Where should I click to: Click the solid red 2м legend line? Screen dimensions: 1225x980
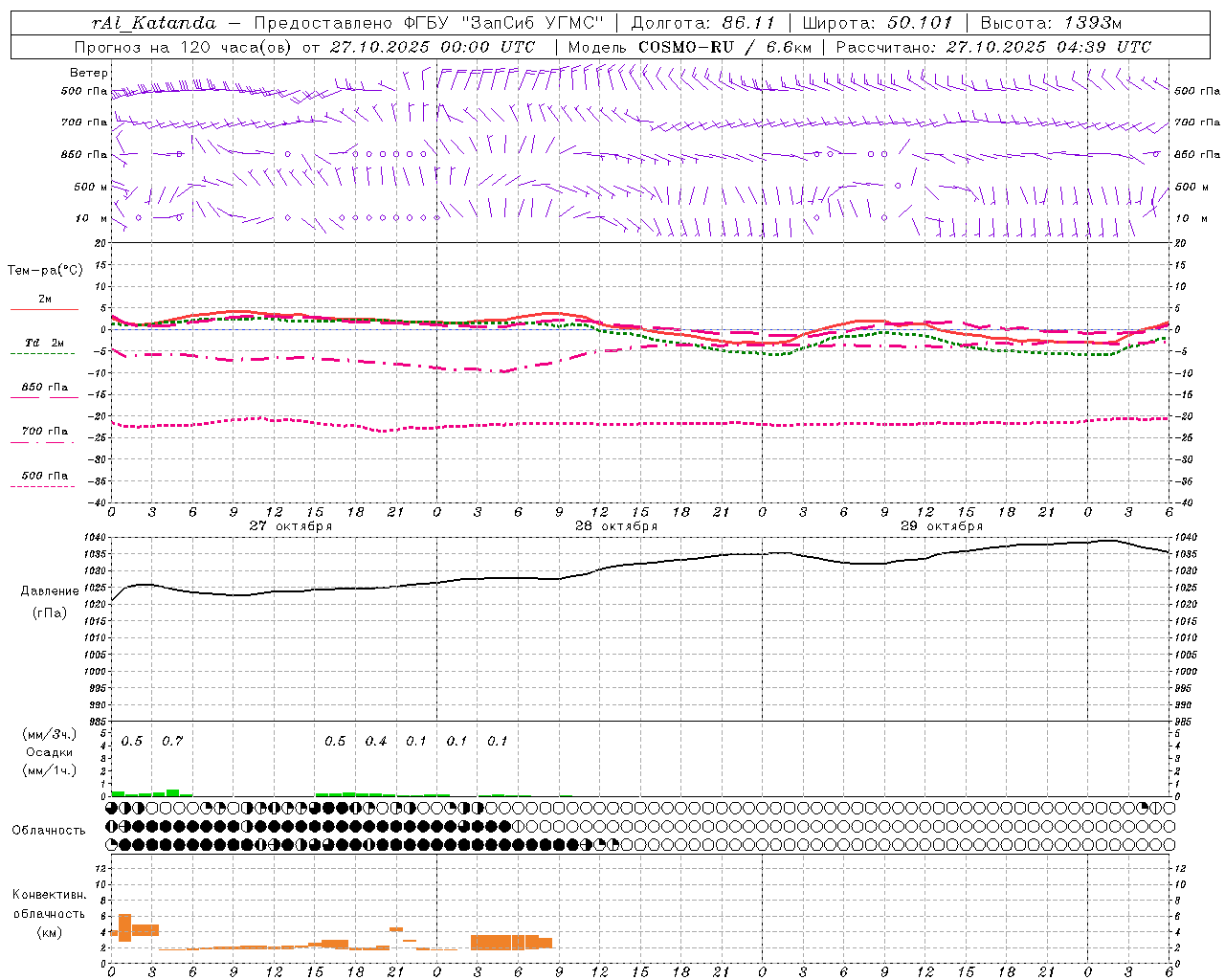click(x=44, y=309)
